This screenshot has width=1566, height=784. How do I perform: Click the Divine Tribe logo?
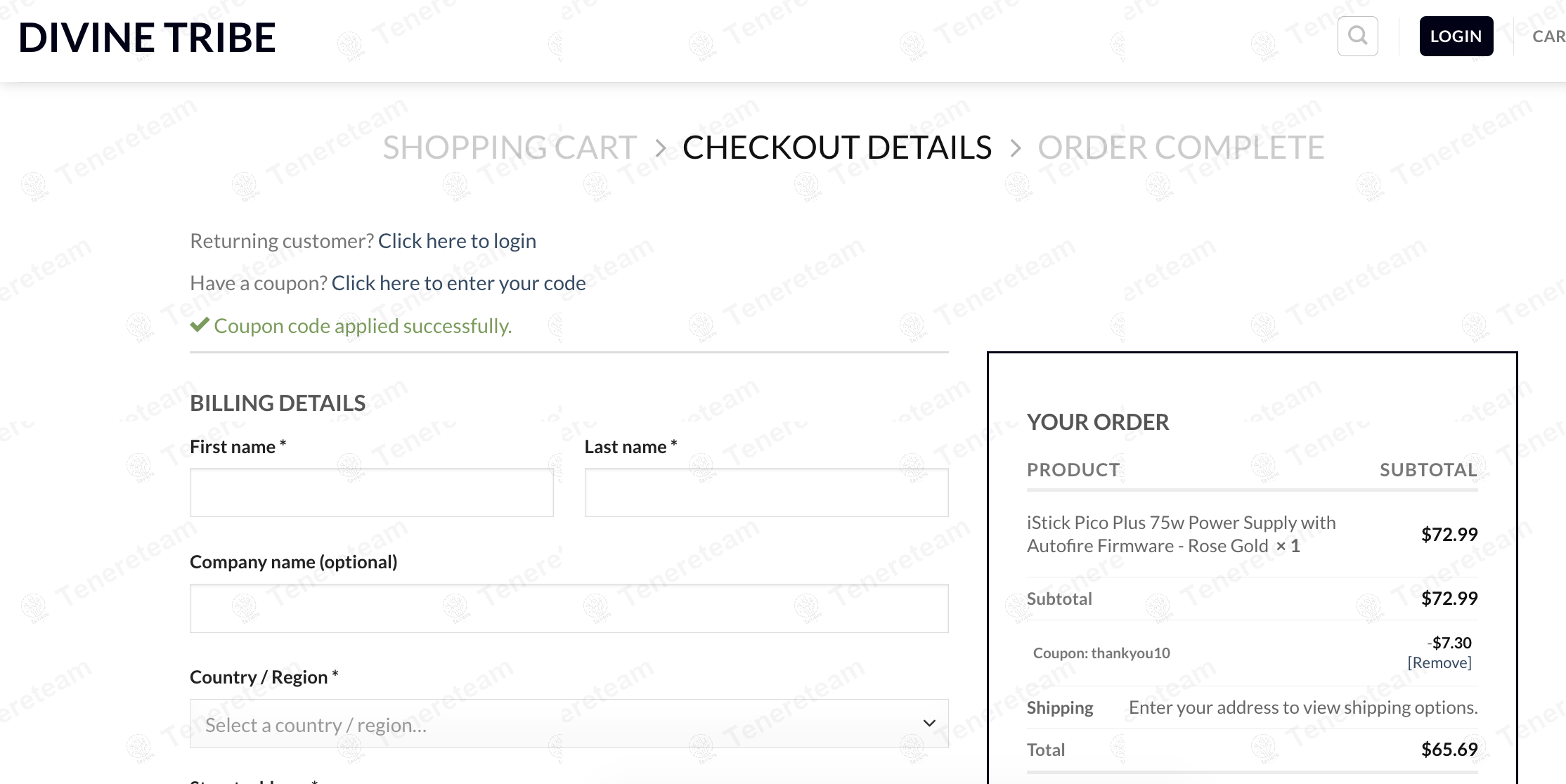coord(147,38)
